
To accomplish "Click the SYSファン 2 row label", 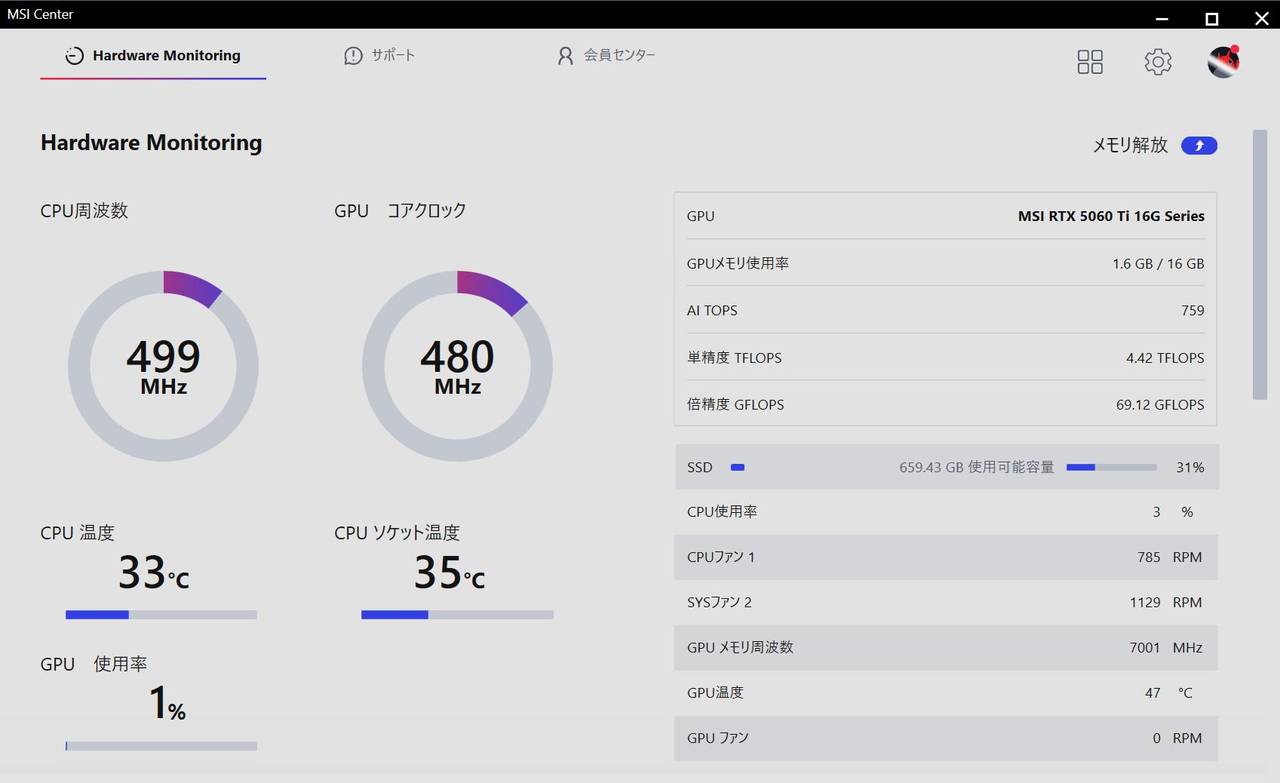I will point(720,602).
